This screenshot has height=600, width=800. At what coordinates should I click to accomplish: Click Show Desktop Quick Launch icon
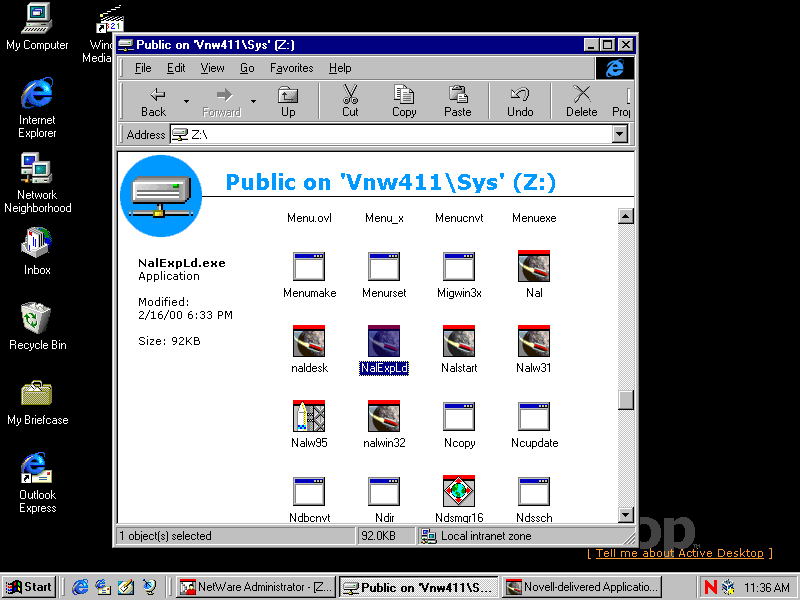126,587
